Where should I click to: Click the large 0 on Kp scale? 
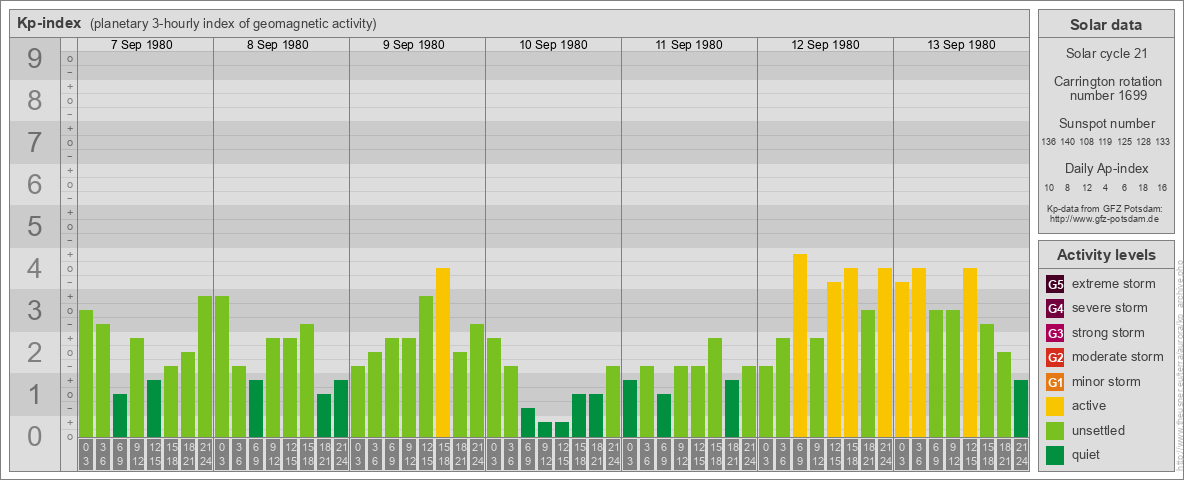[x=34, y=436]
